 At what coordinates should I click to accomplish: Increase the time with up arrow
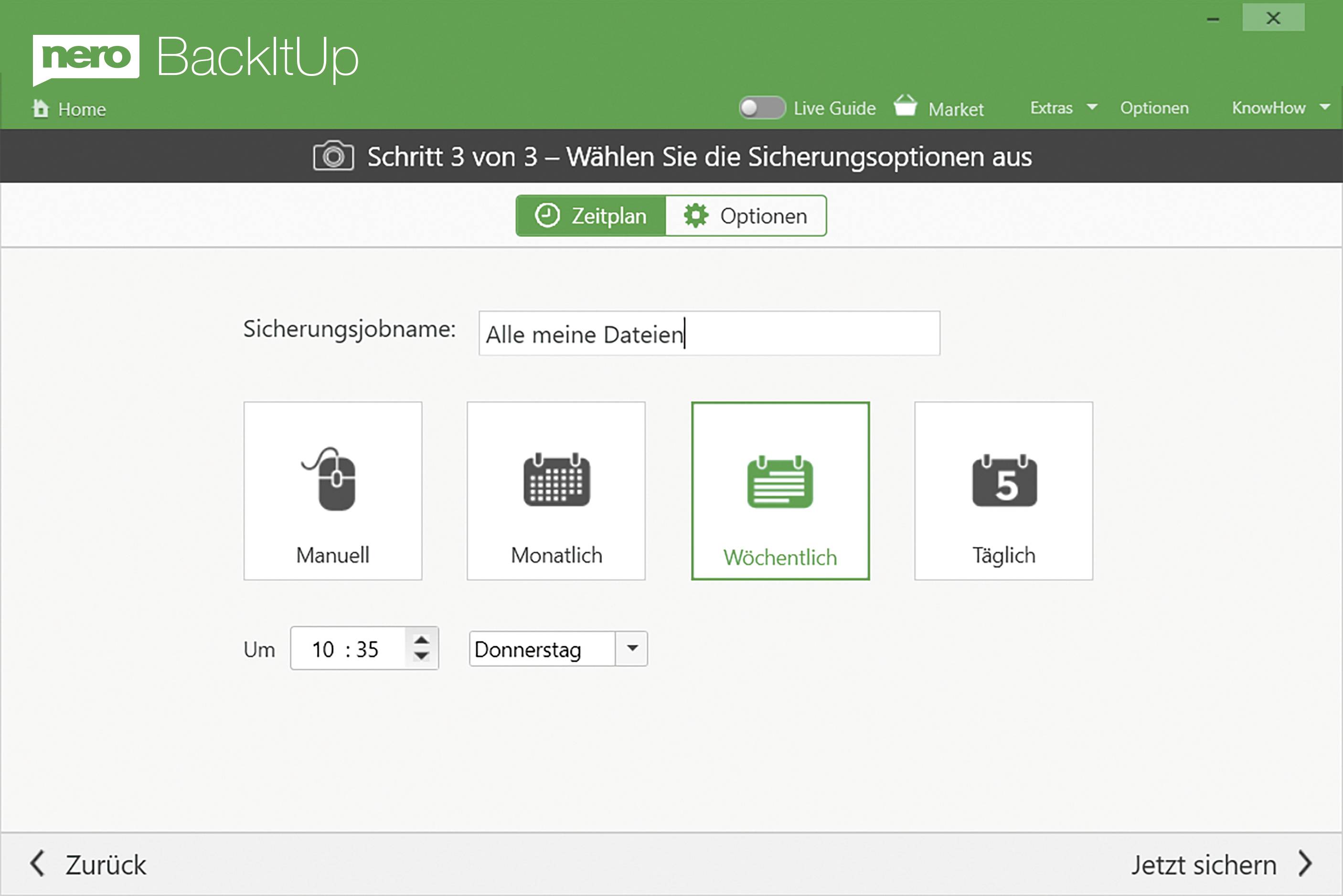coord(422,640)
